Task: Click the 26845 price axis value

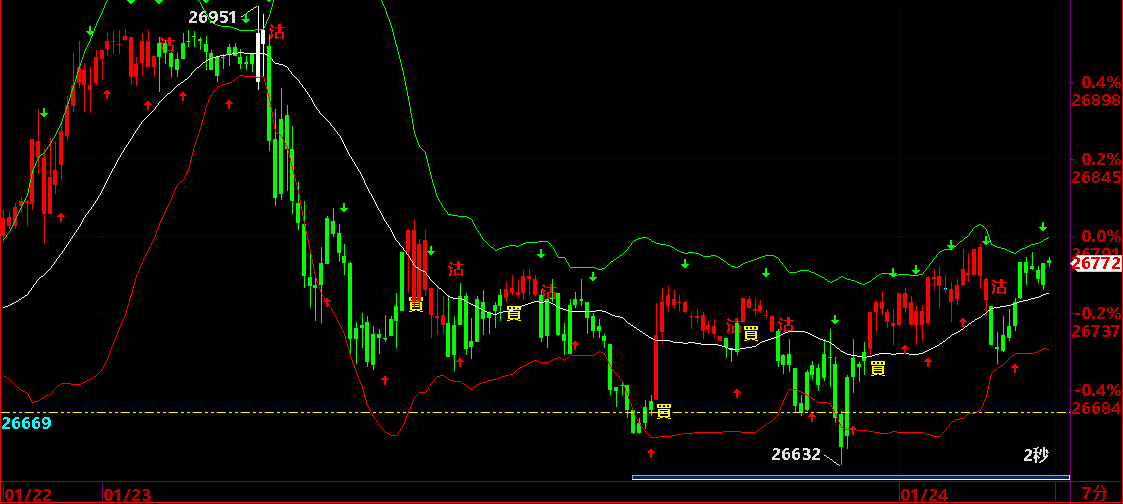Action: coord(1096,177)
